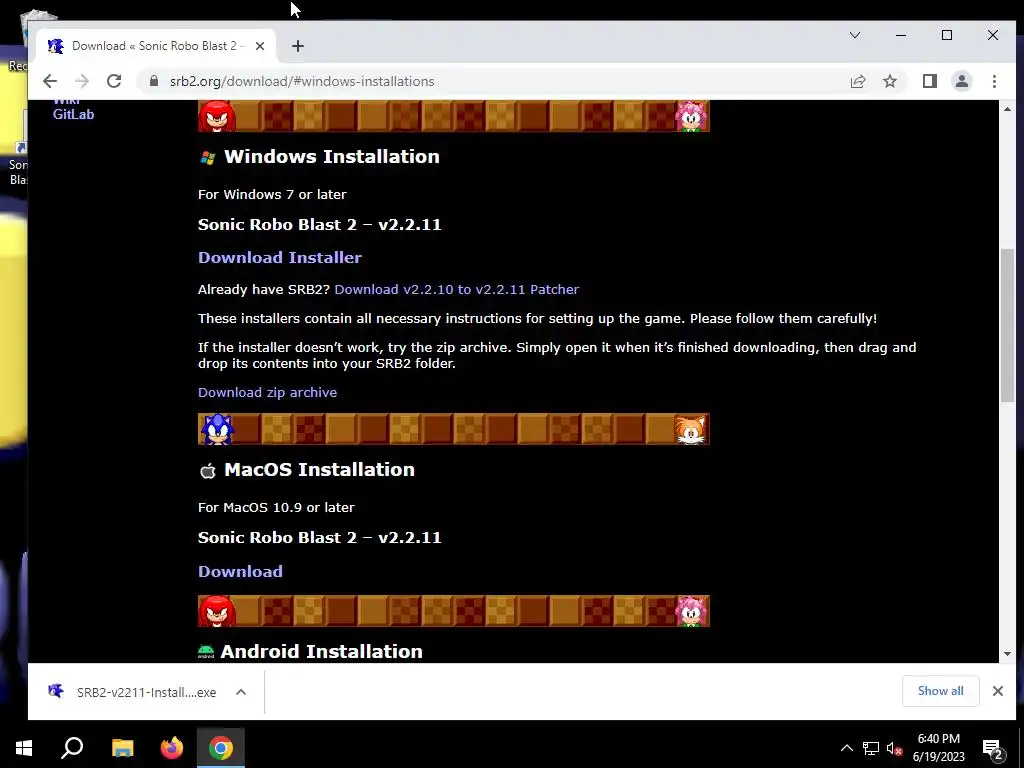Click the MacOS Installation heading
The image size is (1024, 768).
point(319,470)
